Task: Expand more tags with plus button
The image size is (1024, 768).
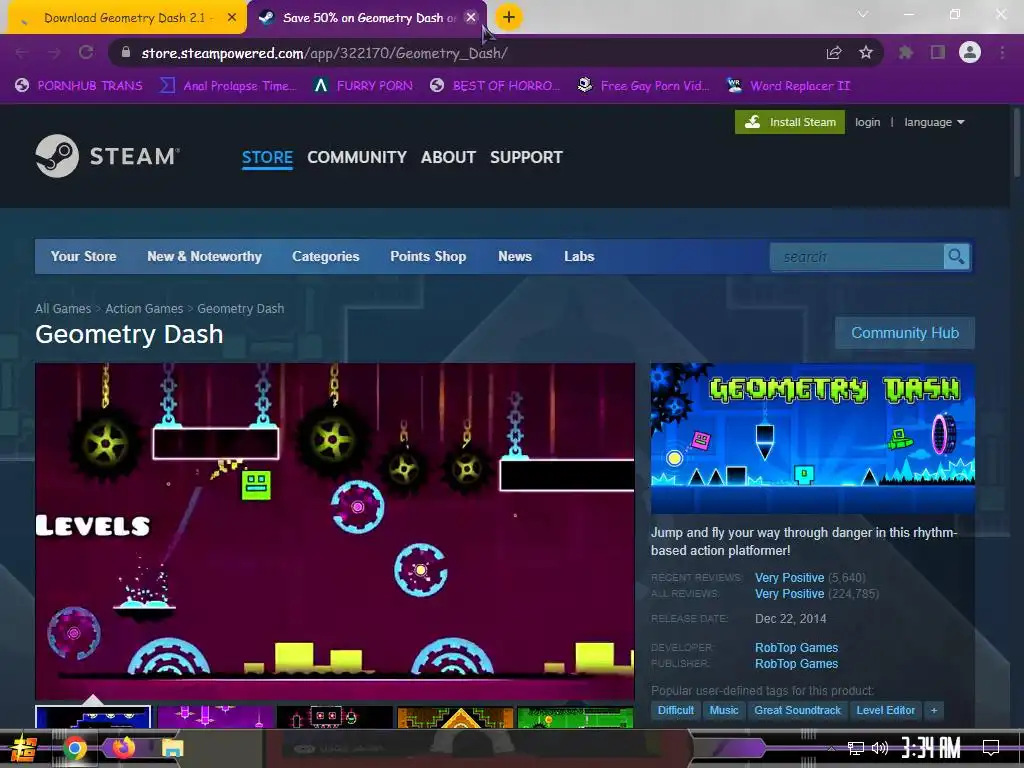Action: click(x=934, y=710)
